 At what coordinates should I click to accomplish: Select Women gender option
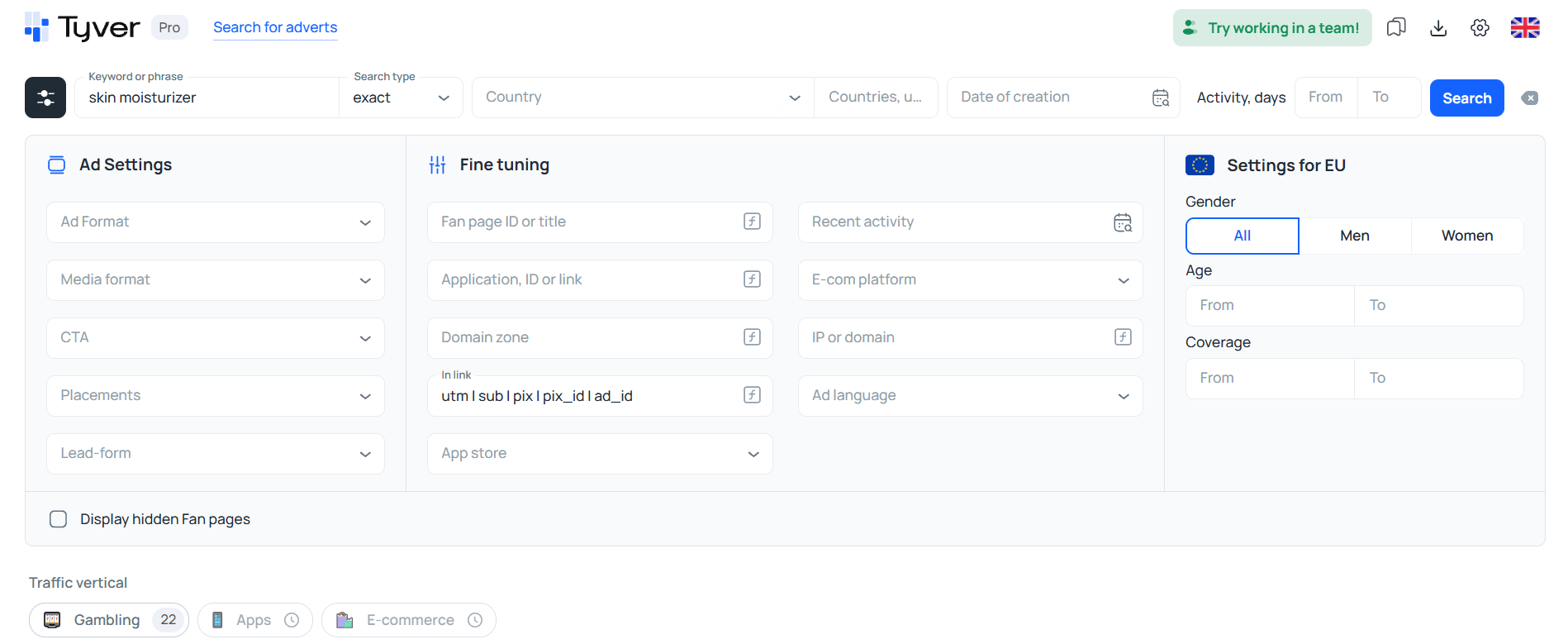pos(1467,236)
